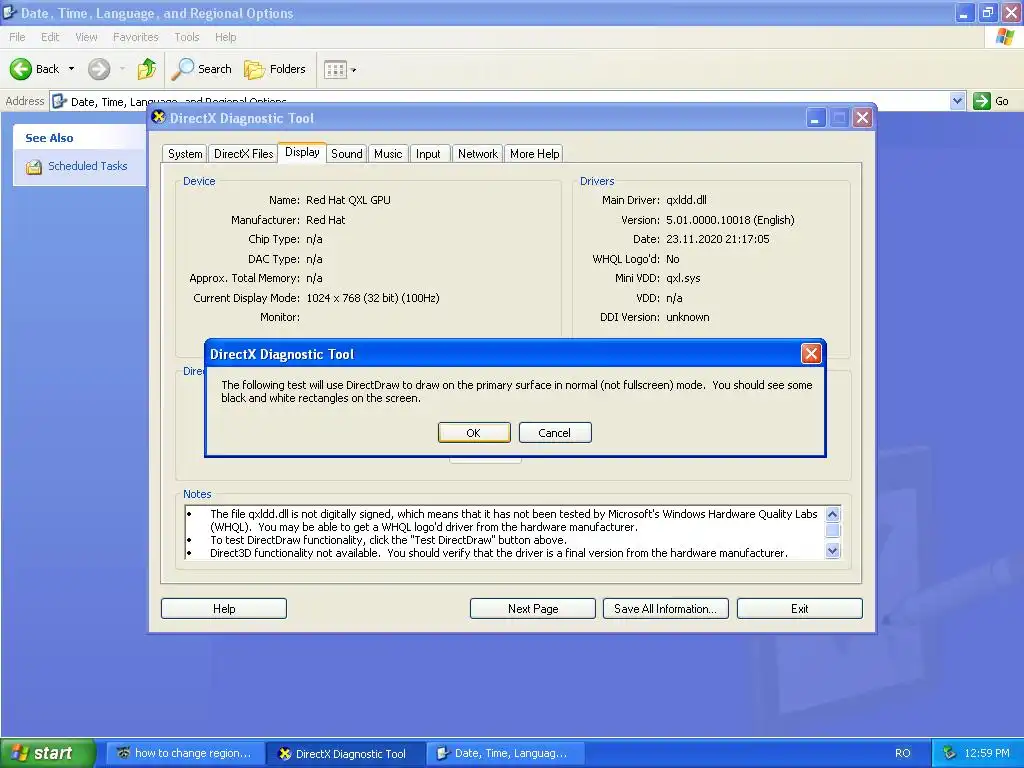Click the RO language indicator

[x=903, y=754]
